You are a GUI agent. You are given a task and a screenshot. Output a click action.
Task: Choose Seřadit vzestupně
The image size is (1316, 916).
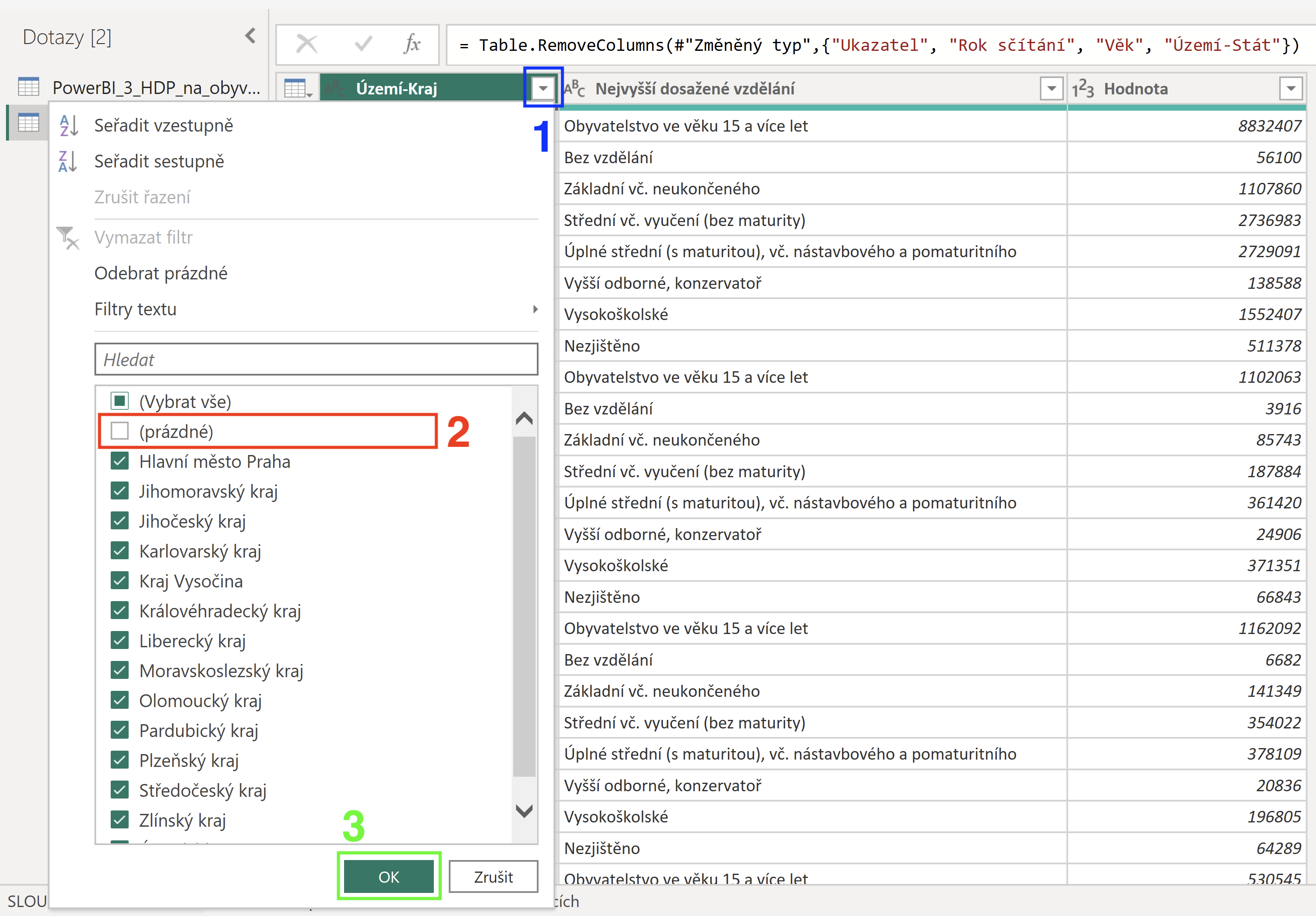(x=163, y=126)
